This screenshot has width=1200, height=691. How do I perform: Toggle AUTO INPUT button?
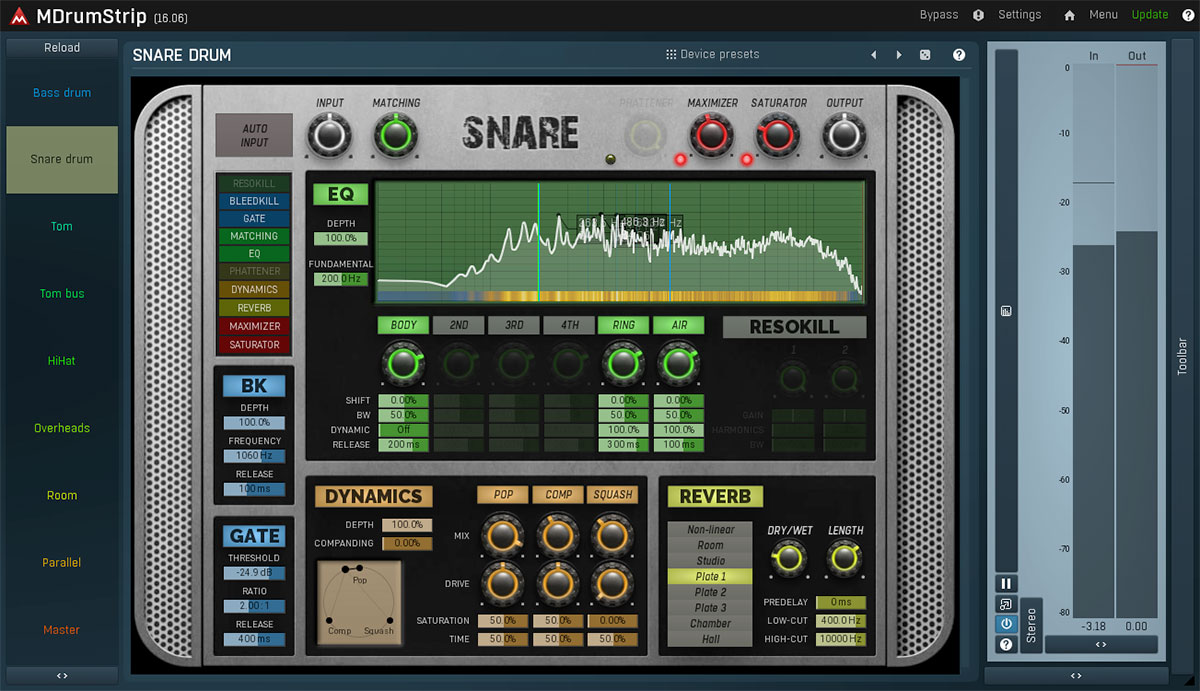coord(255,135)
